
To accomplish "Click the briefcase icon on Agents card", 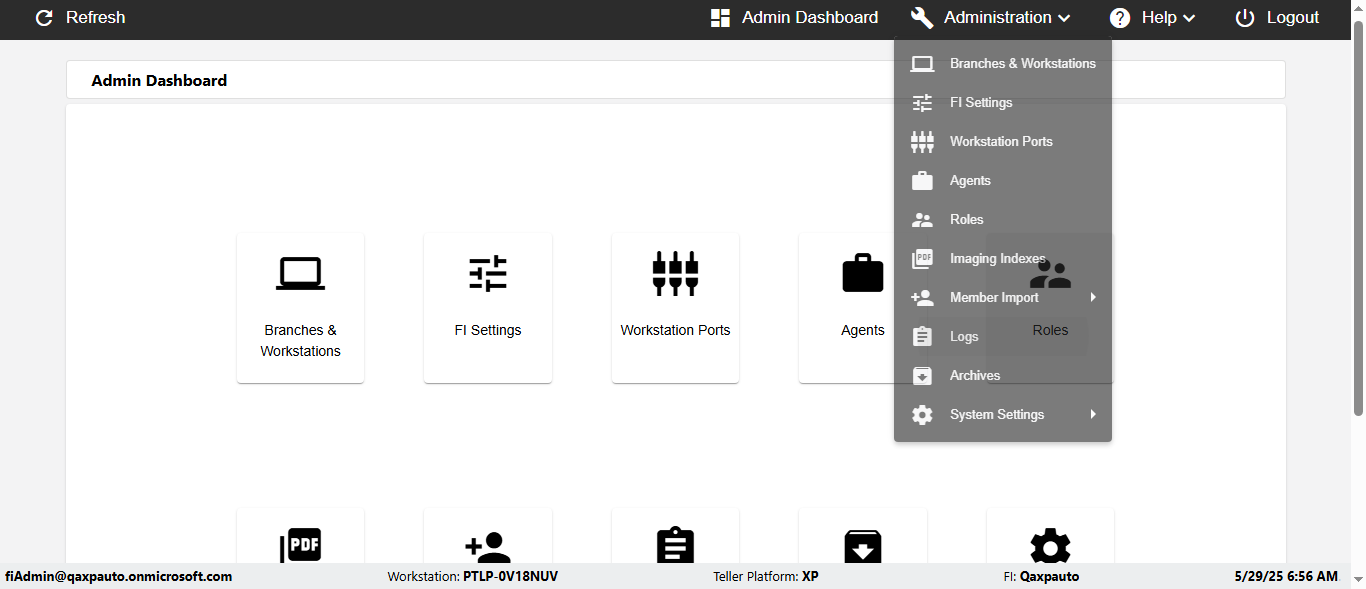I will pyautogui.click(x=863, y=272).
